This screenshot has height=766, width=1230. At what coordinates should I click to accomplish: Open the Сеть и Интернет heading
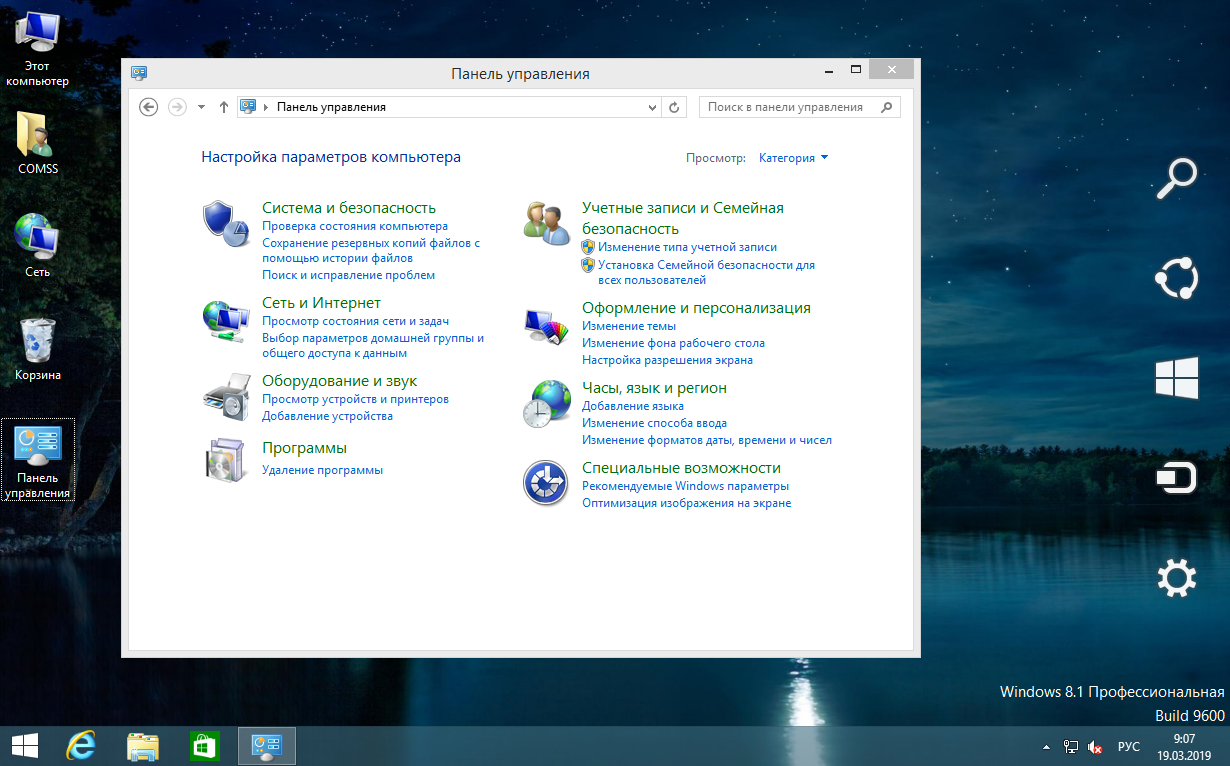[x=321, y=303]
